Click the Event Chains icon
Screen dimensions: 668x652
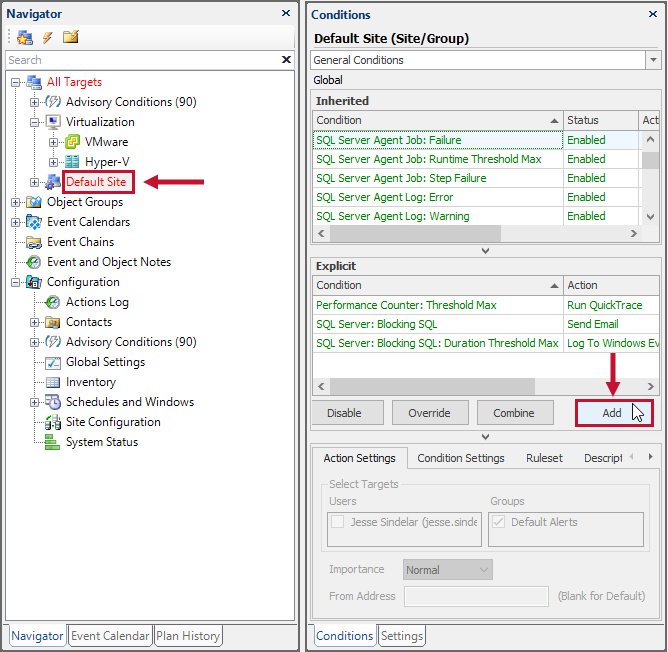point(34,242)
